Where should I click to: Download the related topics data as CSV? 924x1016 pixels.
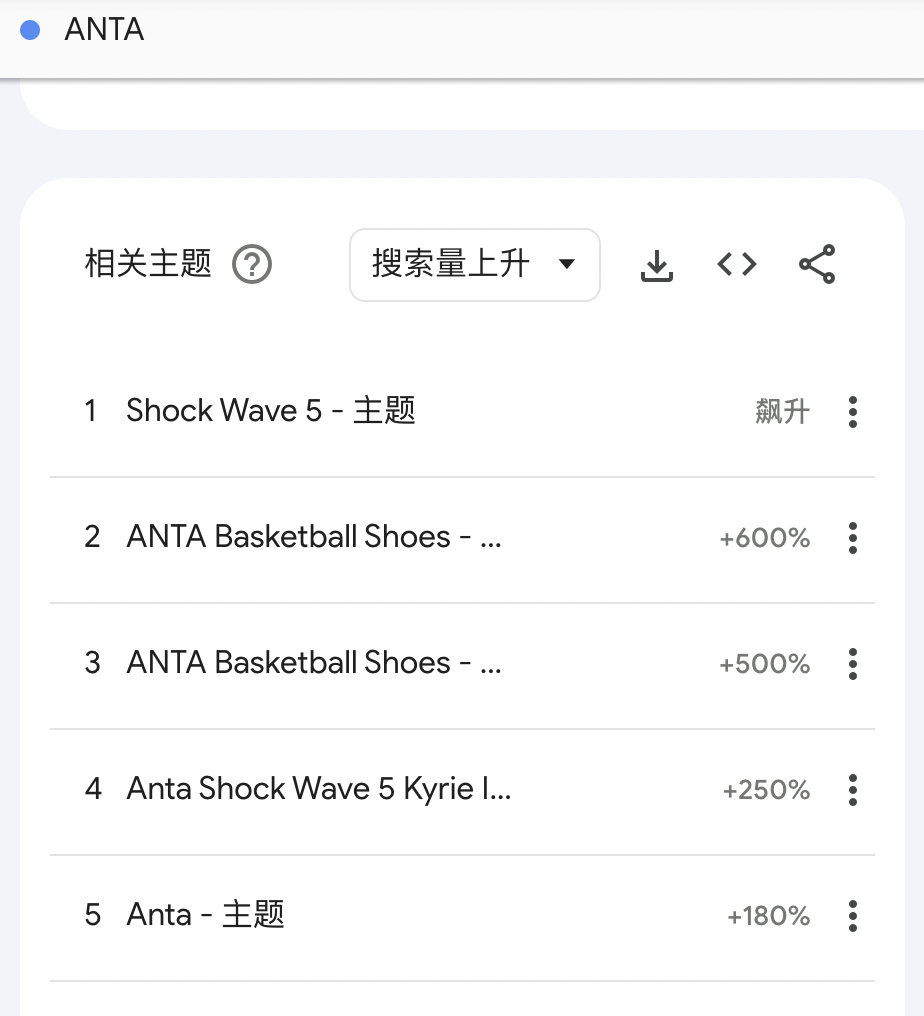click(x=656, y=265)
